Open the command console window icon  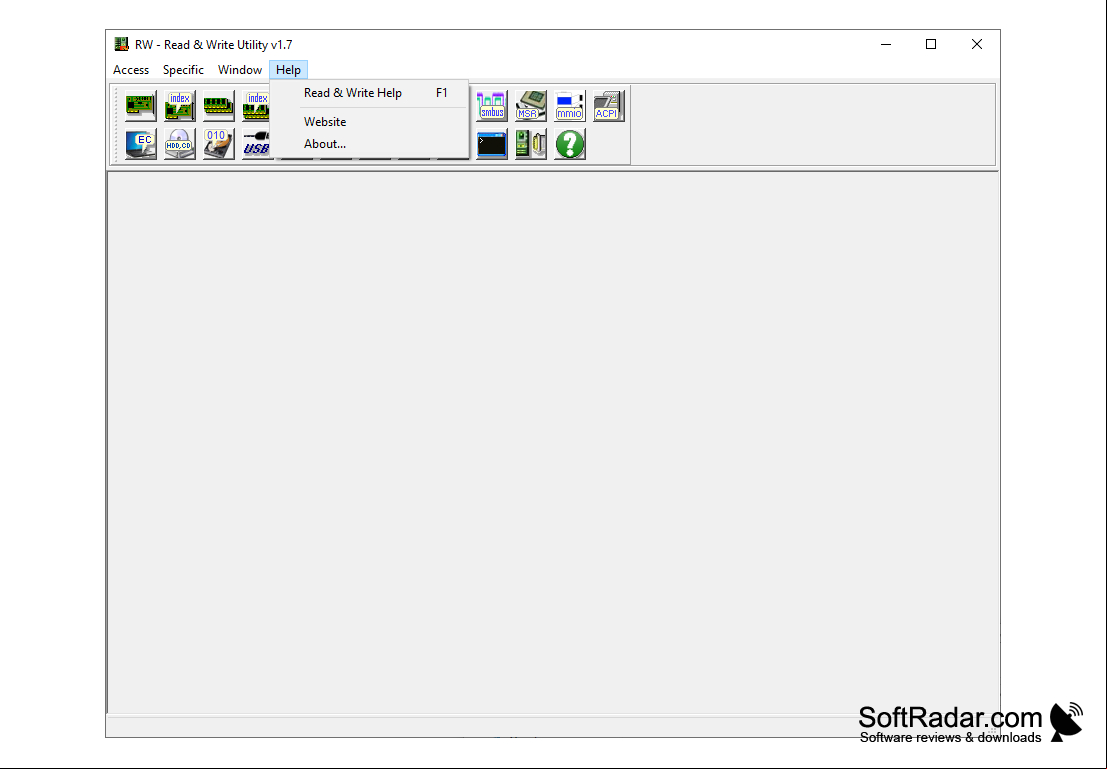click(x=492, y=144)
